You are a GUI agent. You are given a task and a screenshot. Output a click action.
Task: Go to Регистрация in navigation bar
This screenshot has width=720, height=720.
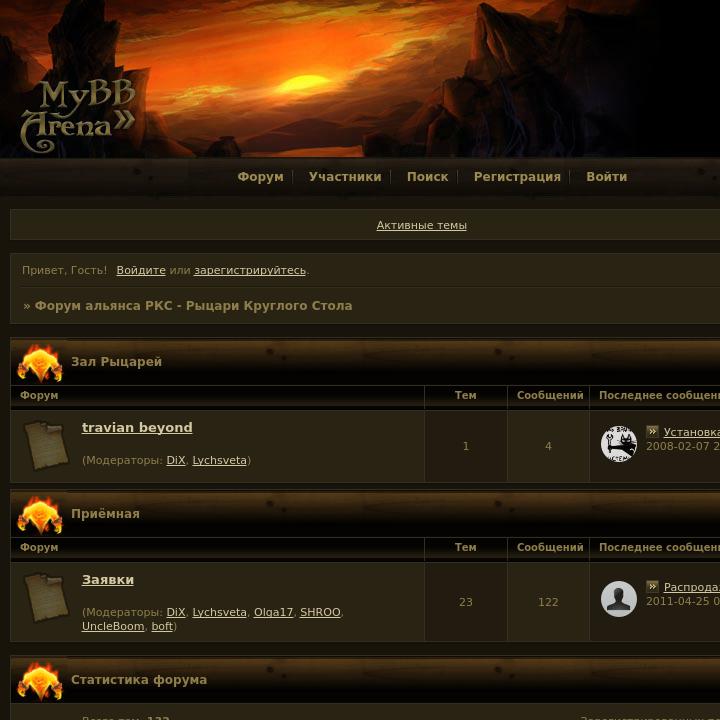pos(517,177)
